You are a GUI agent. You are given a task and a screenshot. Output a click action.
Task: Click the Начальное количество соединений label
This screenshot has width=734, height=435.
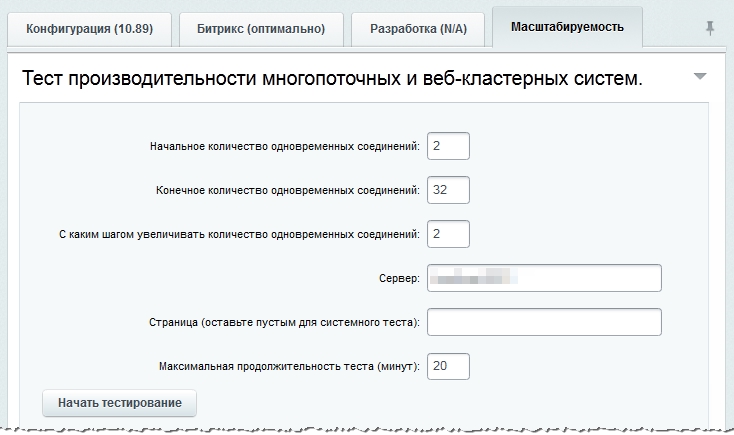click(x=285, y=147)
